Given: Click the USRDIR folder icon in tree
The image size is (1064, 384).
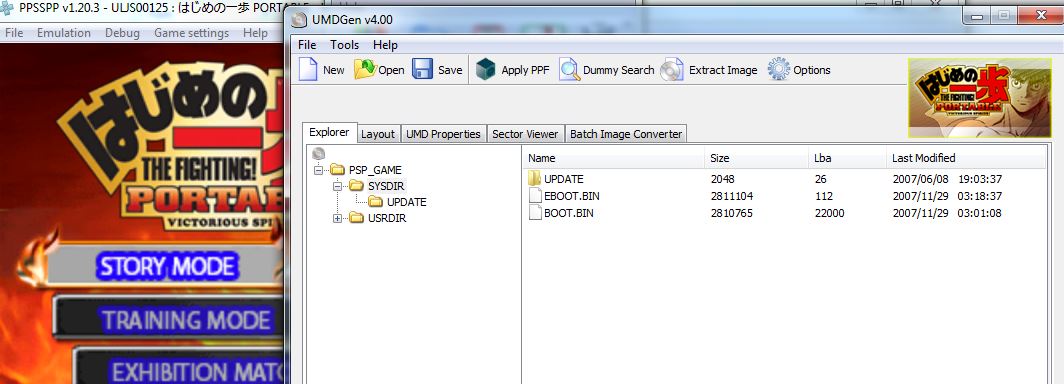Looking at the screenshot, I should (357, 218).
